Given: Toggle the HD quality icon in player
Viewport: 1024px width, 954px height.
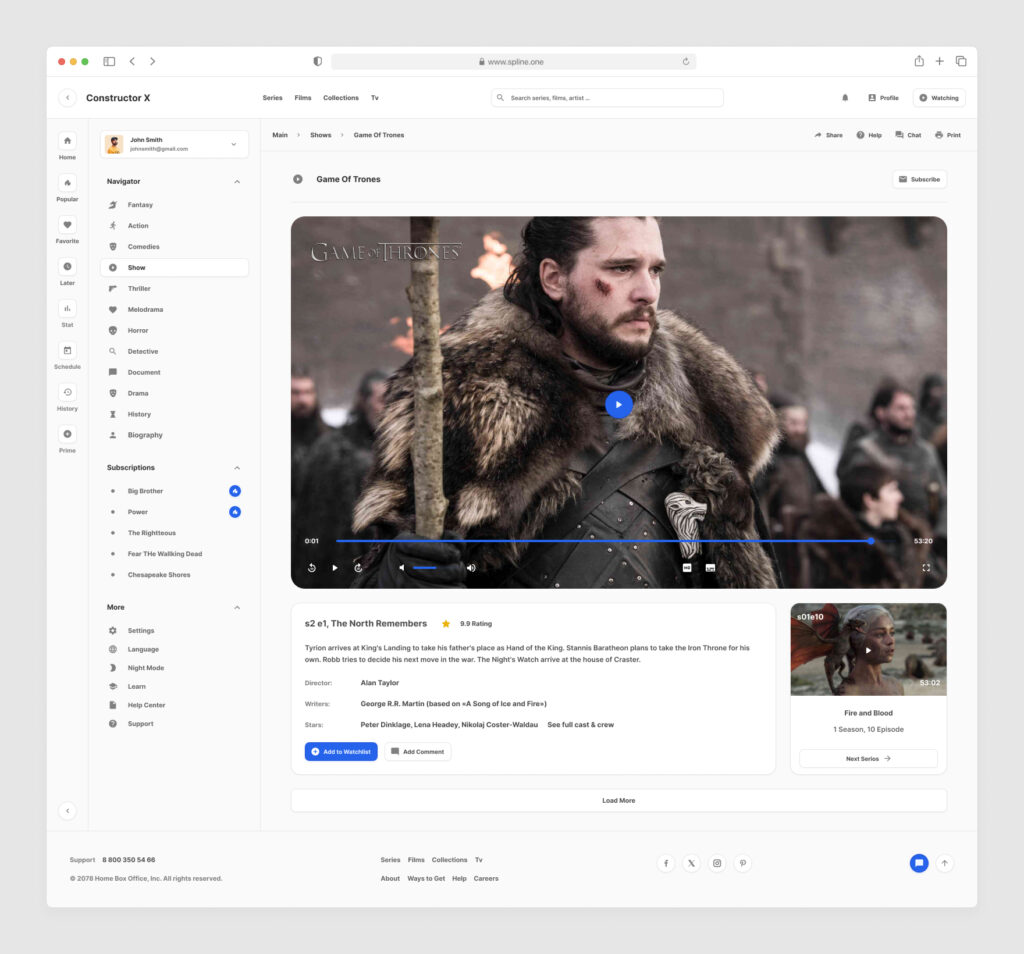Looking at the screenshot, I should pyautogui.click(x=687, y=568).
